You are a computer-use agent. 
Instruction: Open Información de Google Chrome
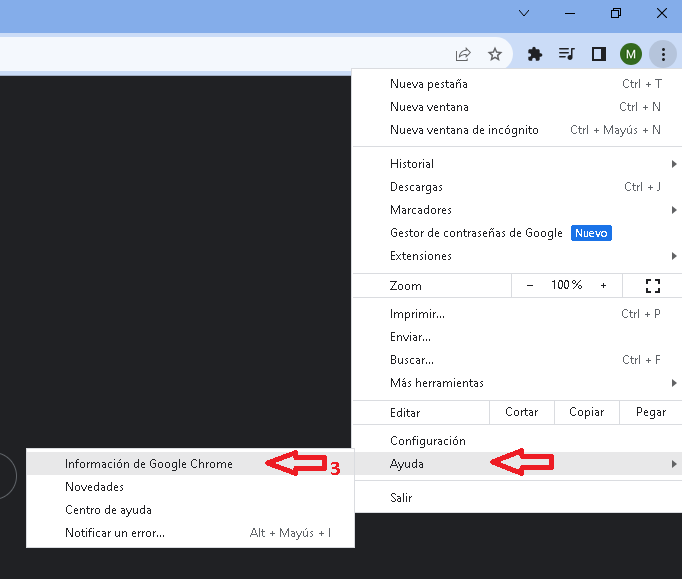190,464
